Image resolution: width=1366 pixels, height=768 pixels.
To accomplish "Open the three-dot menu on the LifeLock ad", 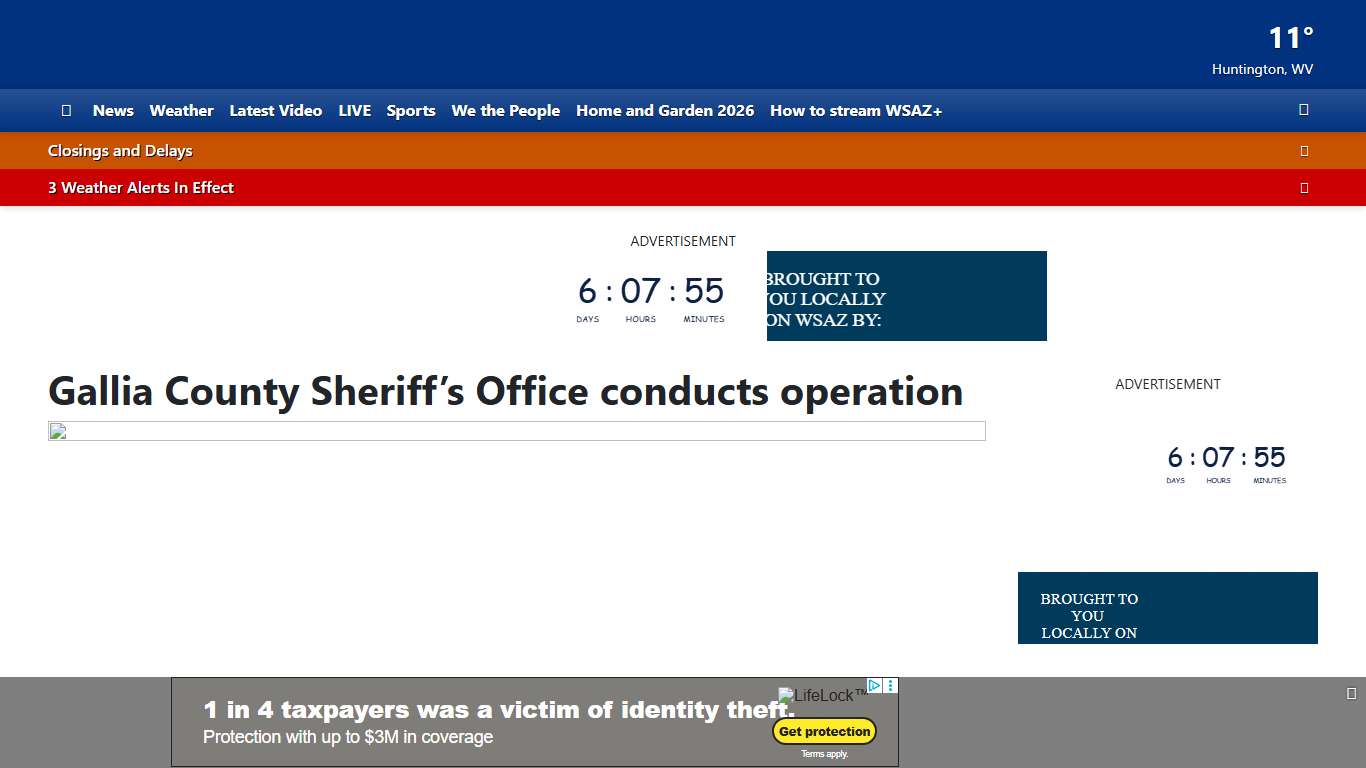I will tap(890, 685).
